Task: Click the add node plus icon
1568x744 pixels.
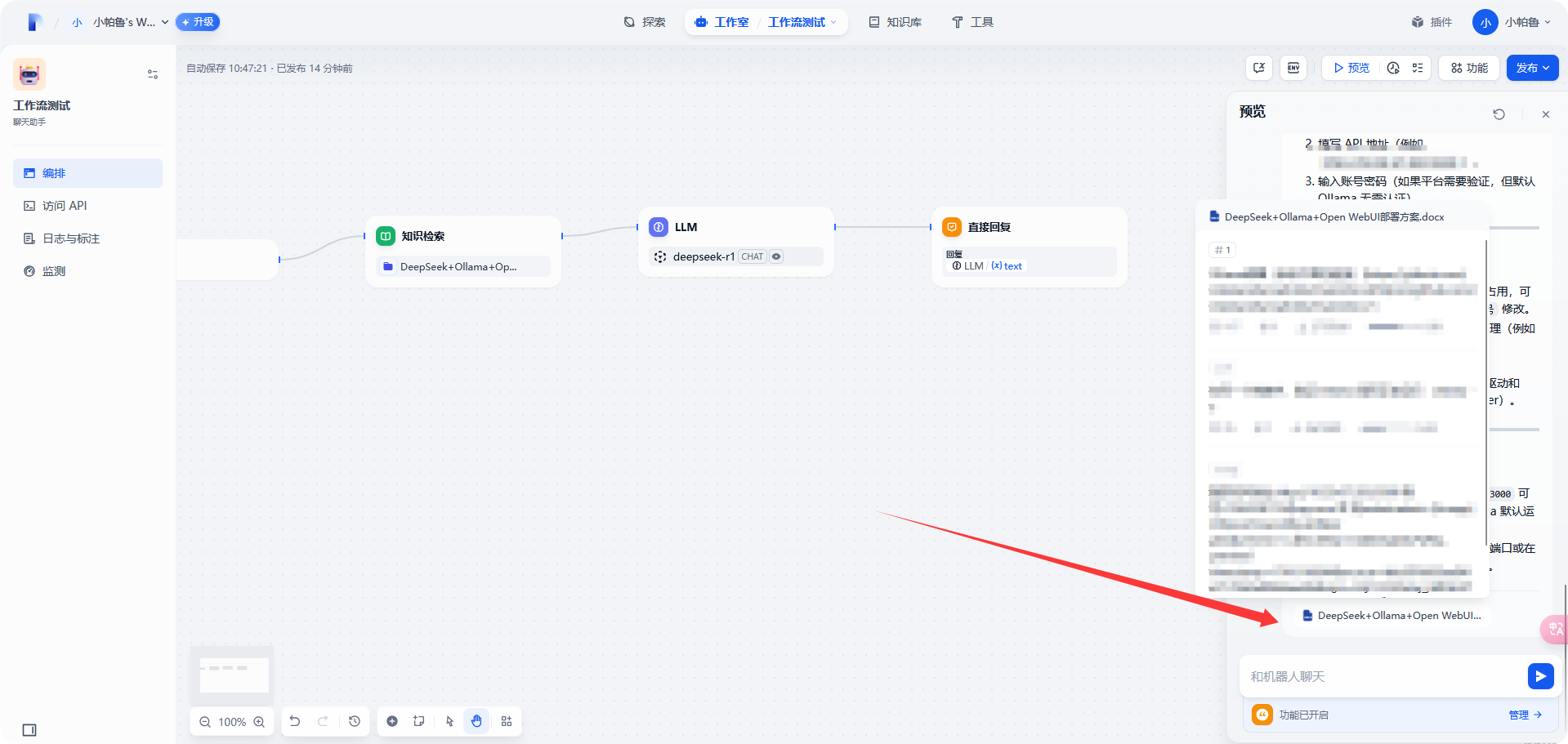Action: coord(392,721)
